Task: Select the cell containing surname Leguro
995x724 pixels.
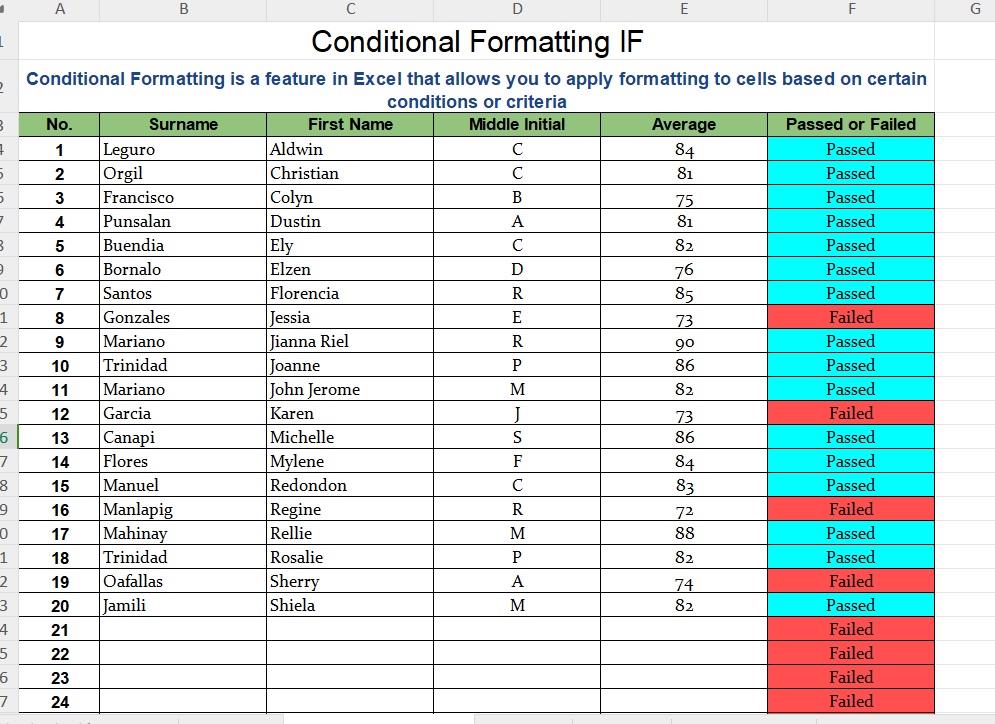Action: click(183, 149)
